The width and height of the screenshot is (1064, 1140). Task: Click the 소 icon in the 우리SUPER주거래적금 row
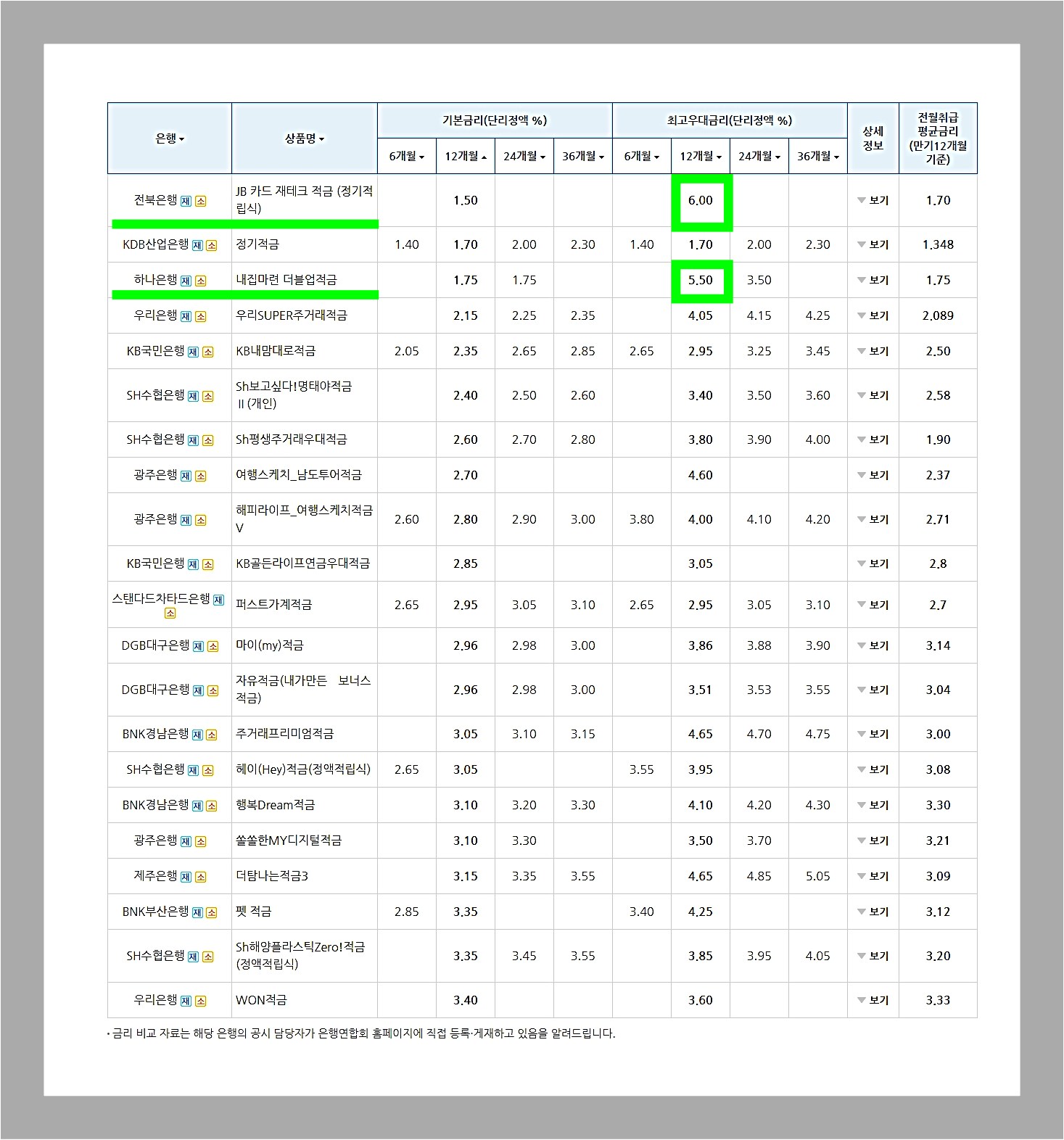(x=201, y=317)
